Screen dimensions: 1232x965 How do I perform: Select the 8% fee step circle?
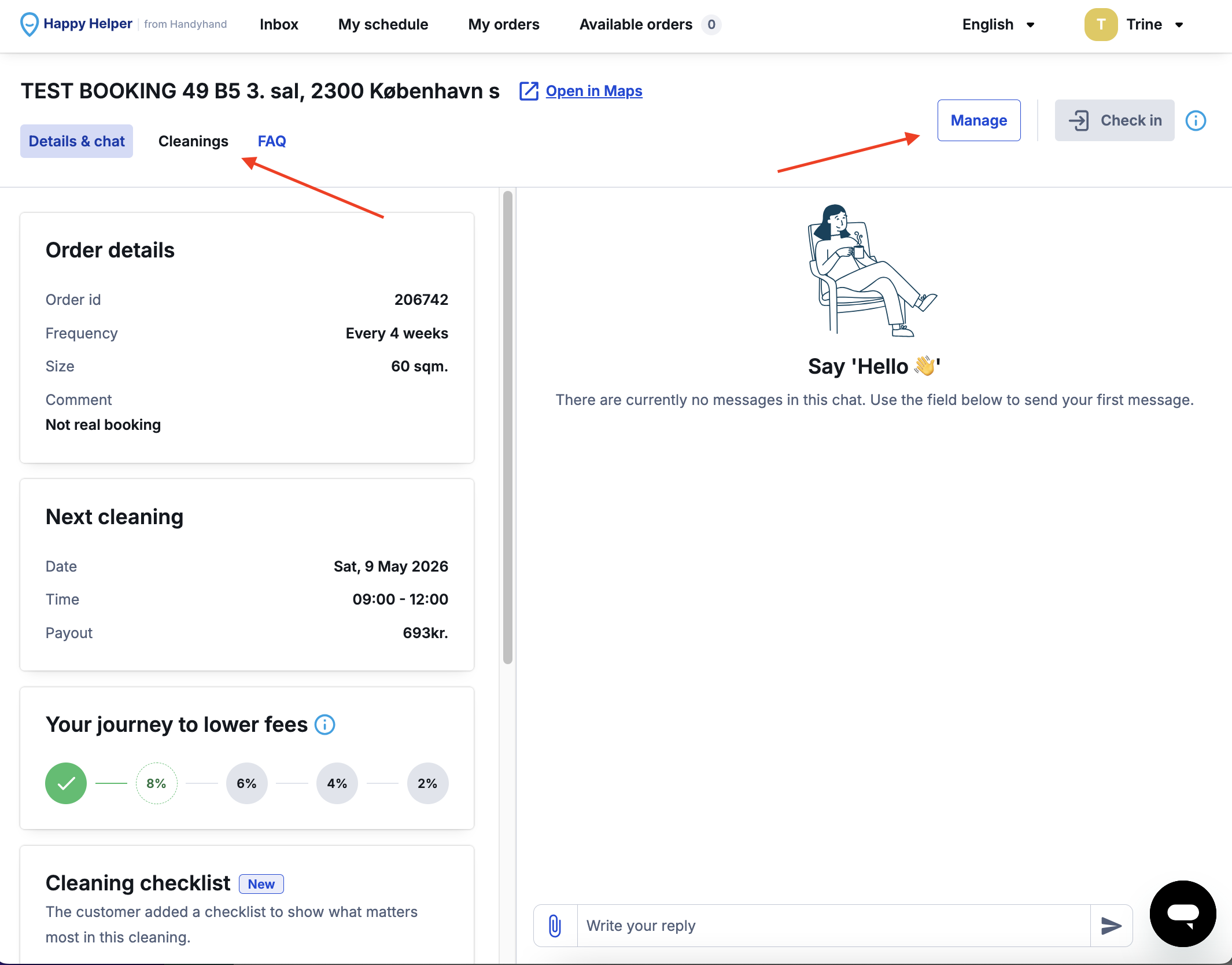tap(156, 783)
